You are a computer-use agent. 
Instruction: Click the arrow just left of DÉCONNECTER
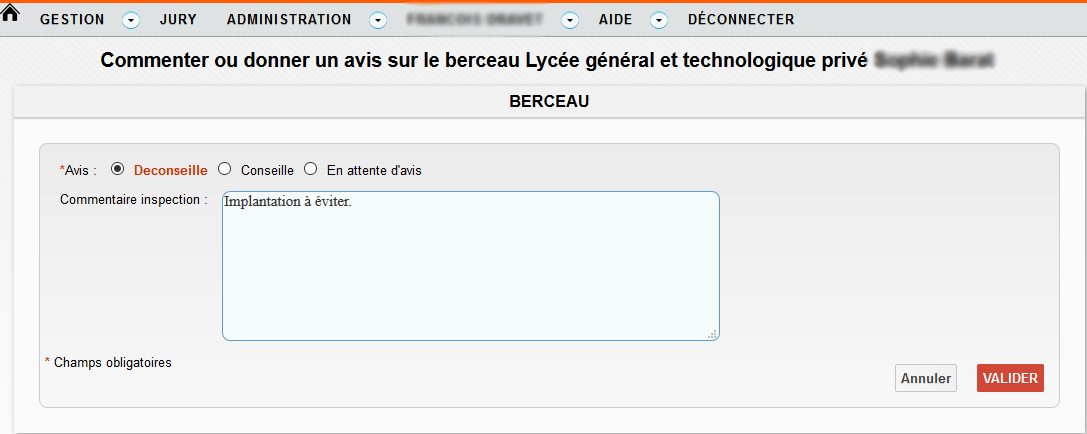pyautogui.click(x=659, y=20)
